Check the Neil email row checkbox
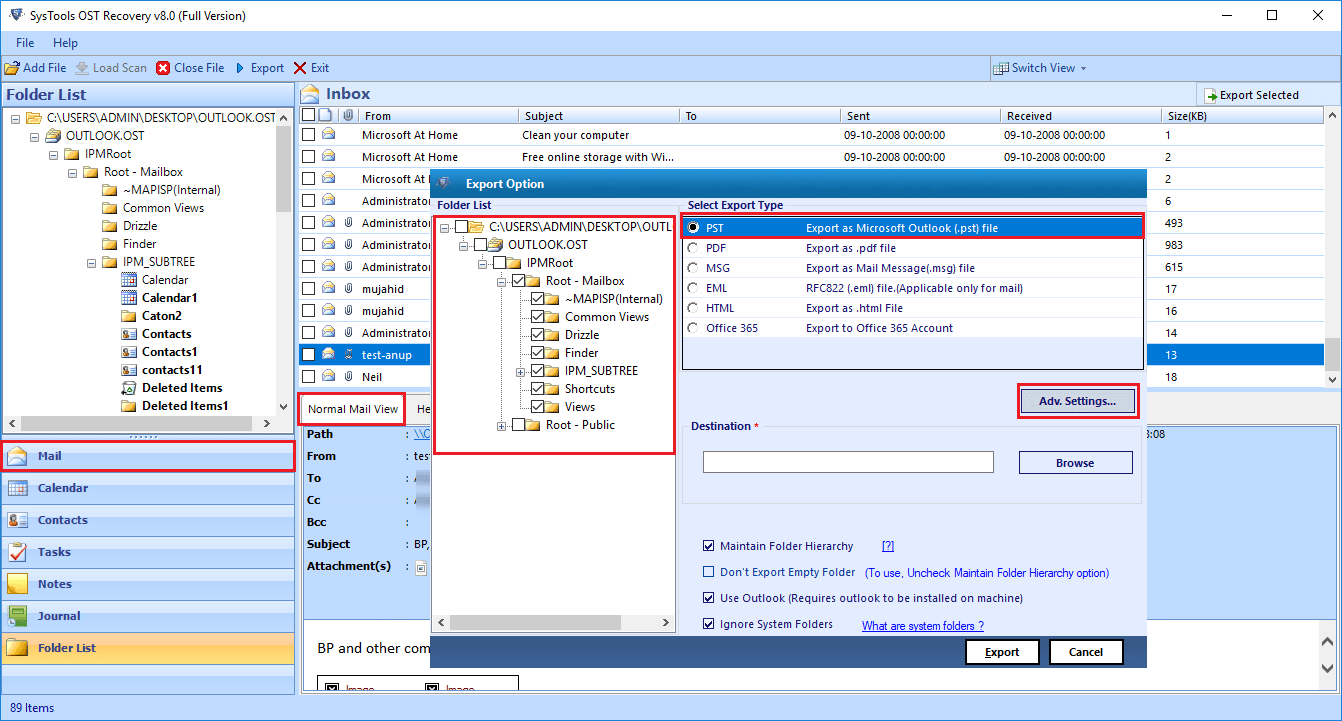 309,377
